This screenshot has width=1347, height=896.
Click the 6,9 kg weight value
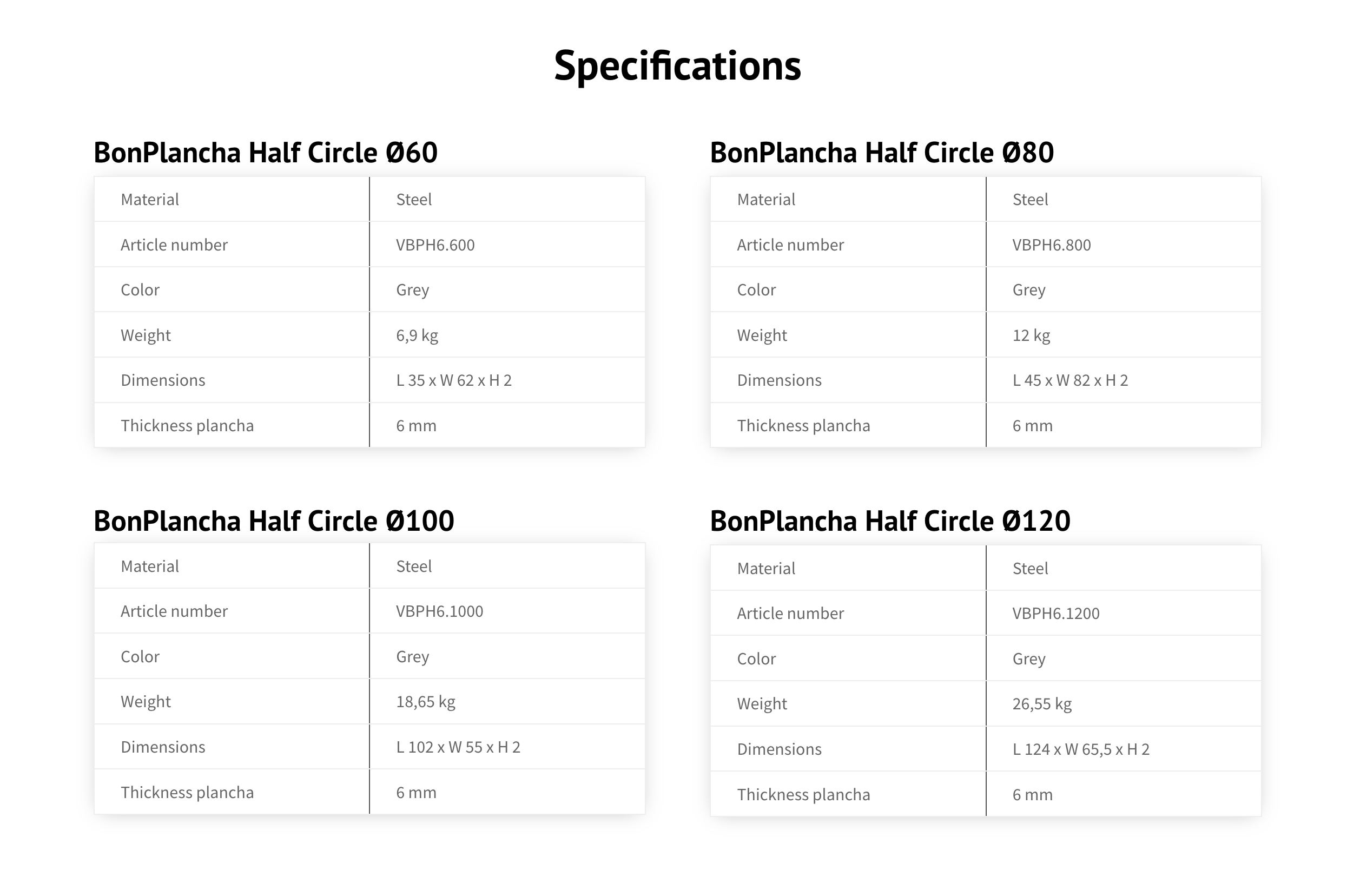pos(417,335)
